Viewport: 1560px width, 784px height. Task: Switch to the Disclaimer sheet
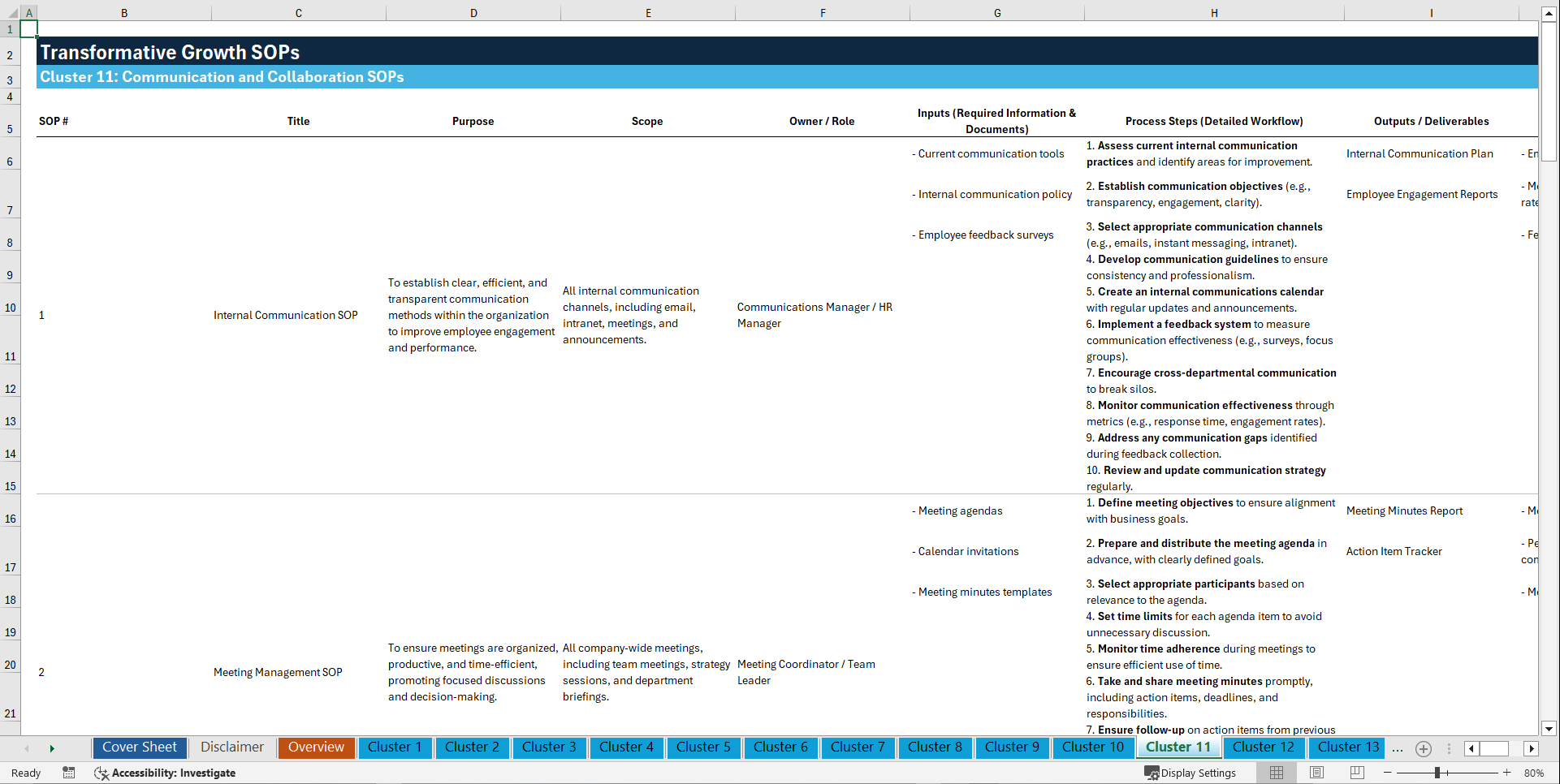point(231,747)
